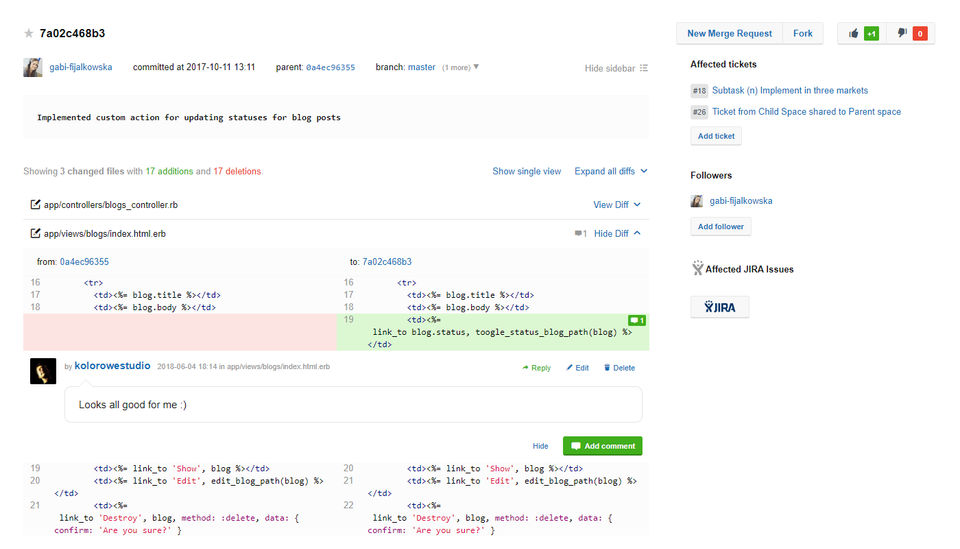The width and height of the screenshot is (960, 549).
Task: Click the thumbs up vote icon
Action: click(854, 33)
